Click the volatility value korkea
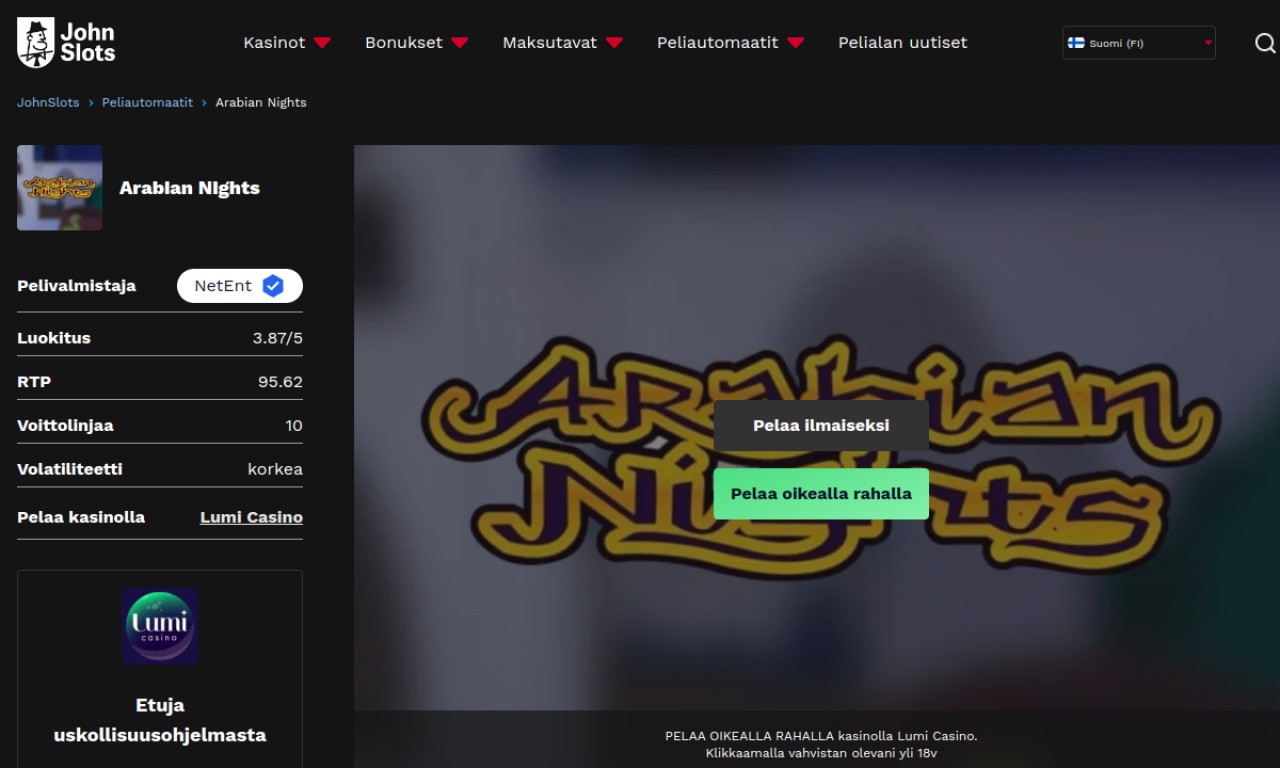This screenshot has width=1280, height=768. [275, 469]
